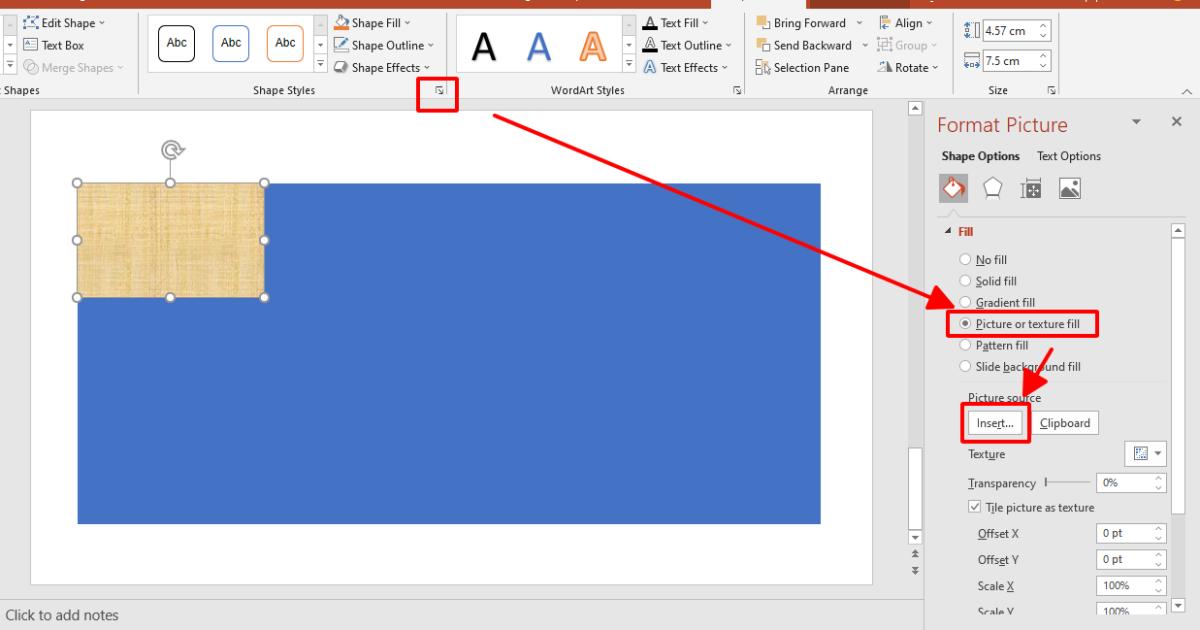Open the Rotate menu
The image size is (1200, 630).
pos(908,67)
